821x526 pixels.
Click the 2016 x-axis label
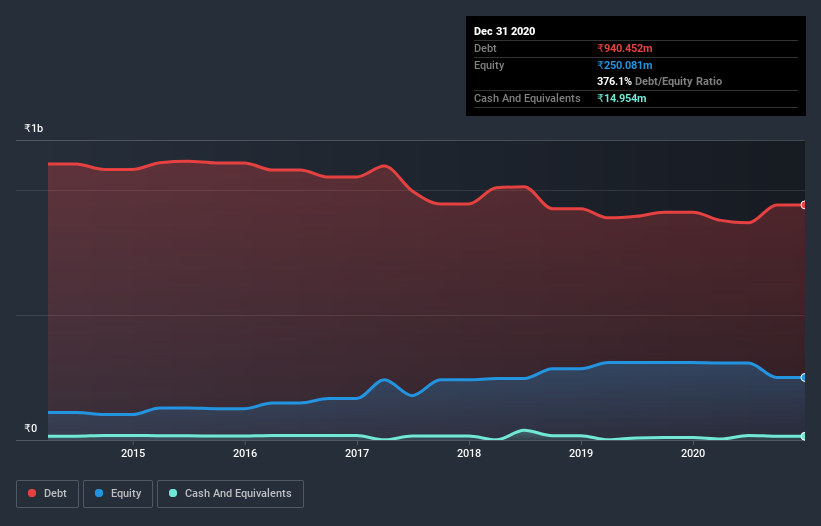[245, 453]
